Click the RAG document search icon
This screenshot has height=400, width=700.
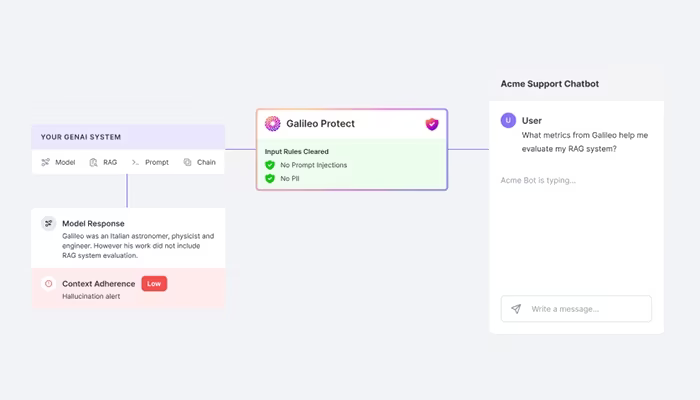point(93,162)
